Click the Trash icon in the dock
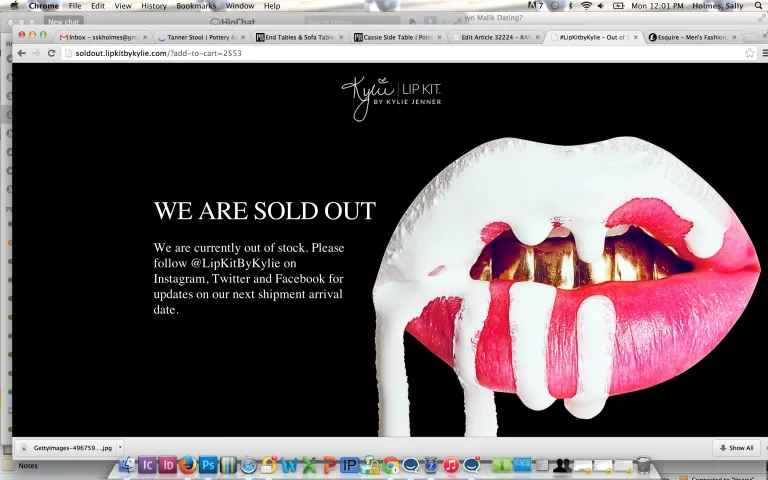Image resolution: width=768 pixels, height=480 pixels. 643,464
